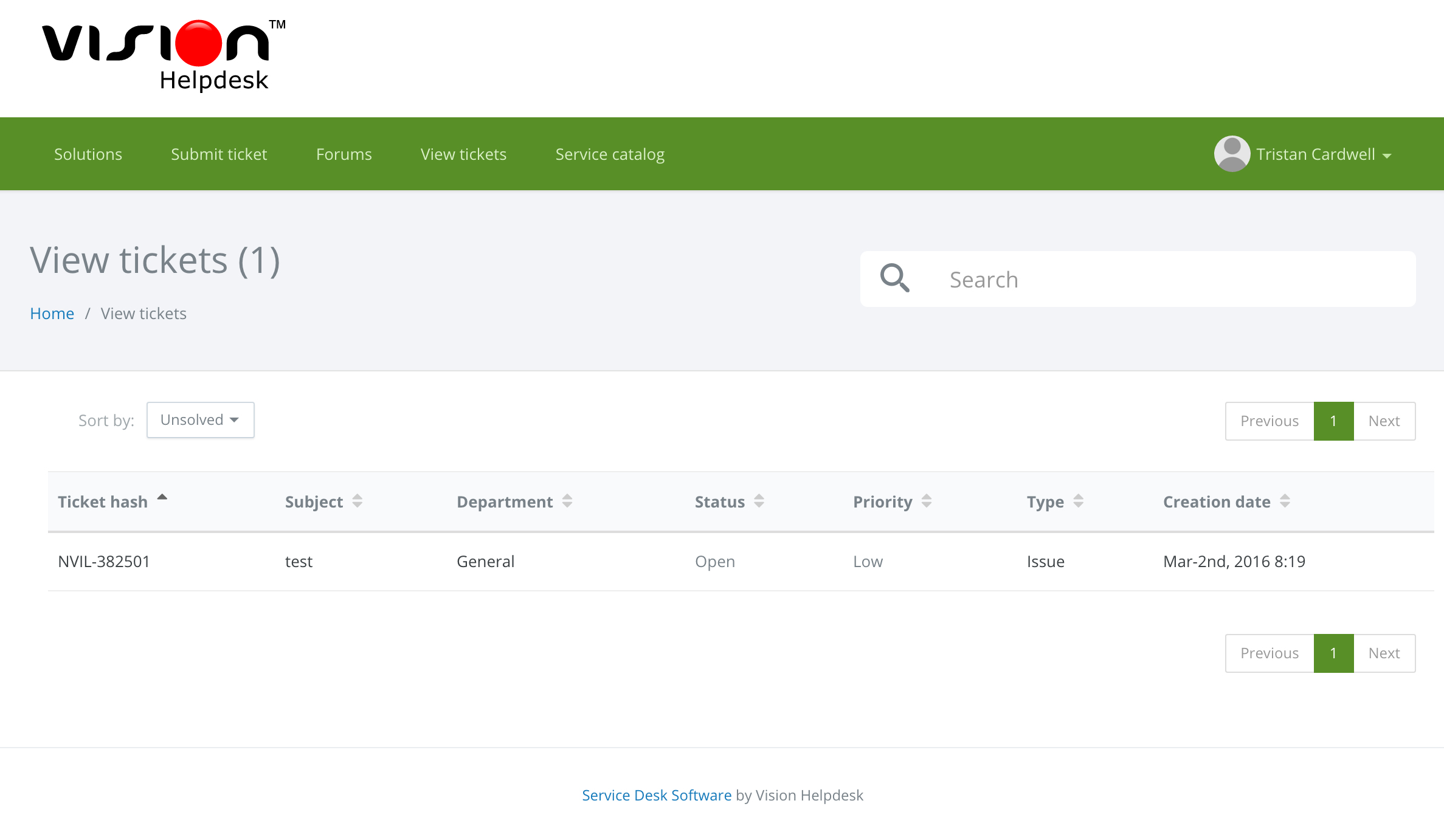Screen dimensions: 1444x840
Task: Expand the Unsolved sort-by dropdown
Action: tap(200, 419)
